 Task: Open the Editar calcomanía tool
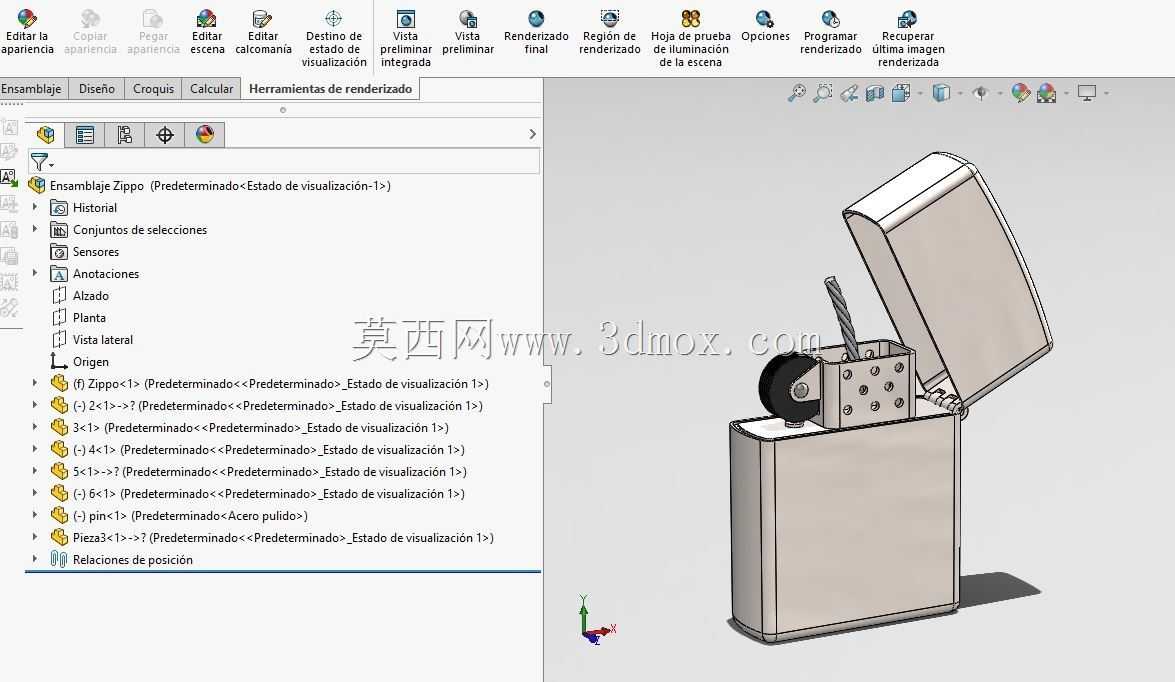[263, 32]
